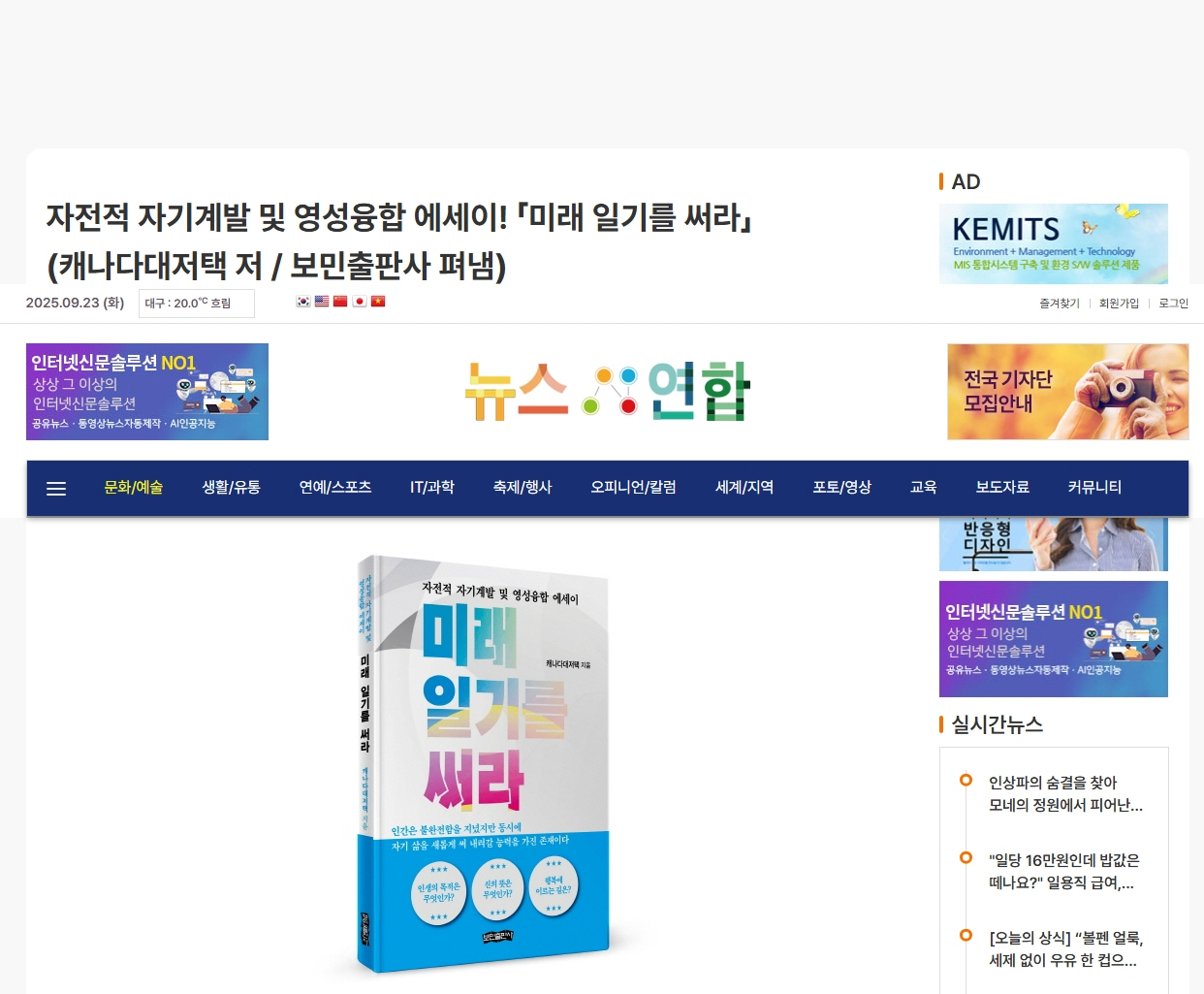
Task: Click the 전국 기자단 모집안내 banner
Action: point(1068,392)
